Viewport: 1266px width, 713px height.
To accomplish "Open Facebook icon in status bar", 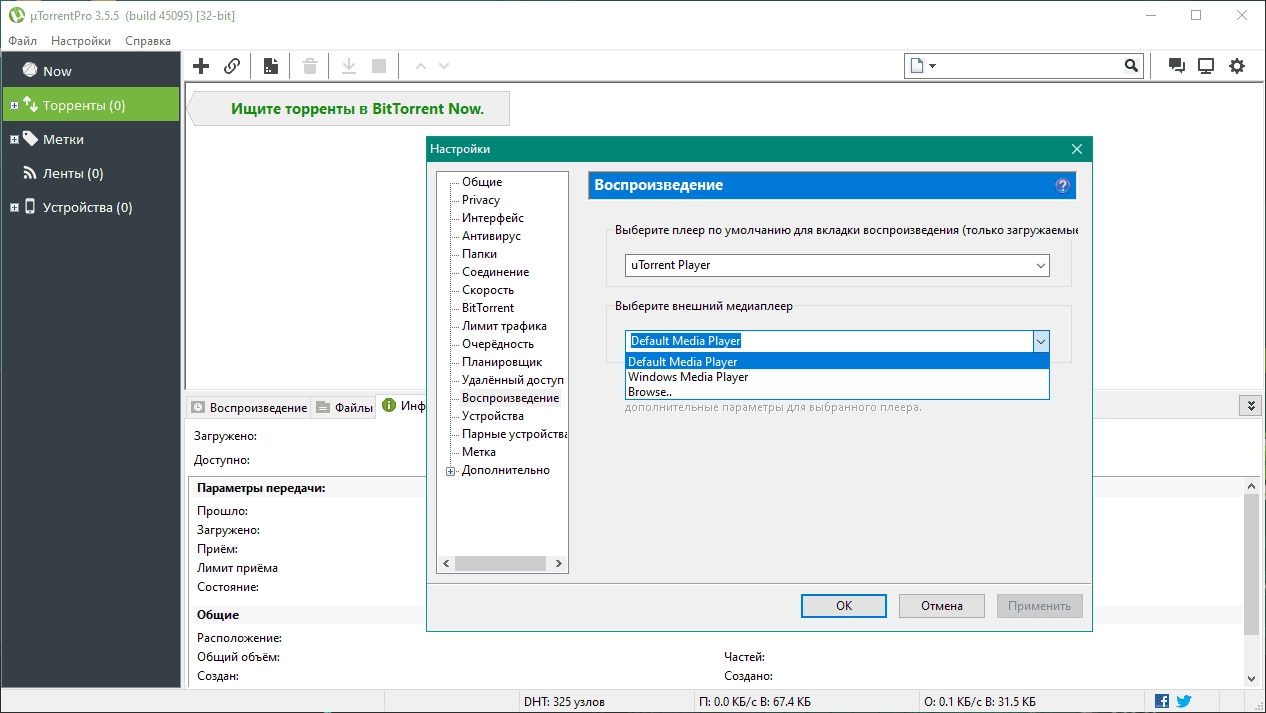I will click(x=1162, y=701).
